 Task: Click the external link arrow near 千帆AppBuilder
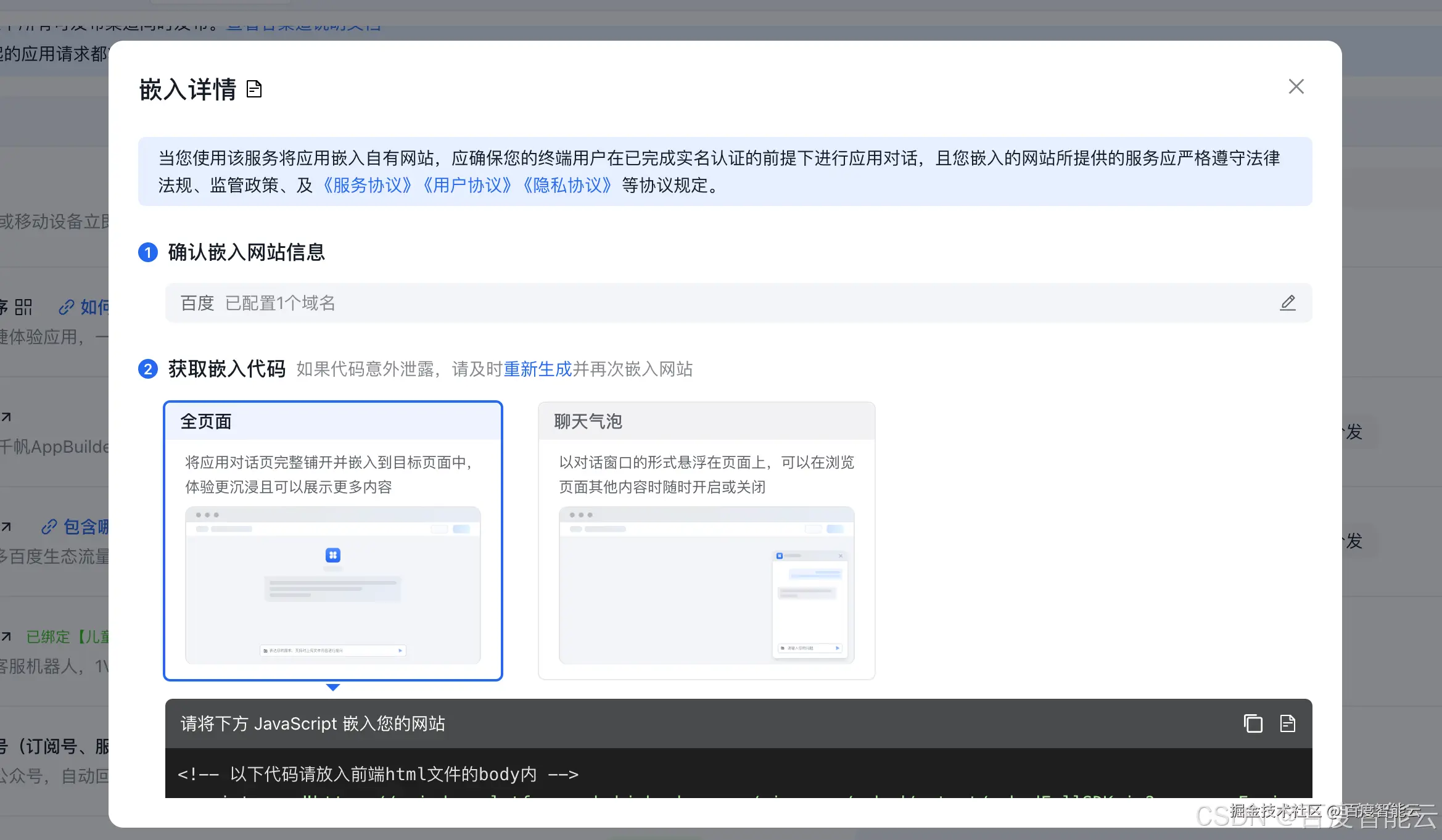[x=6, y=418]
